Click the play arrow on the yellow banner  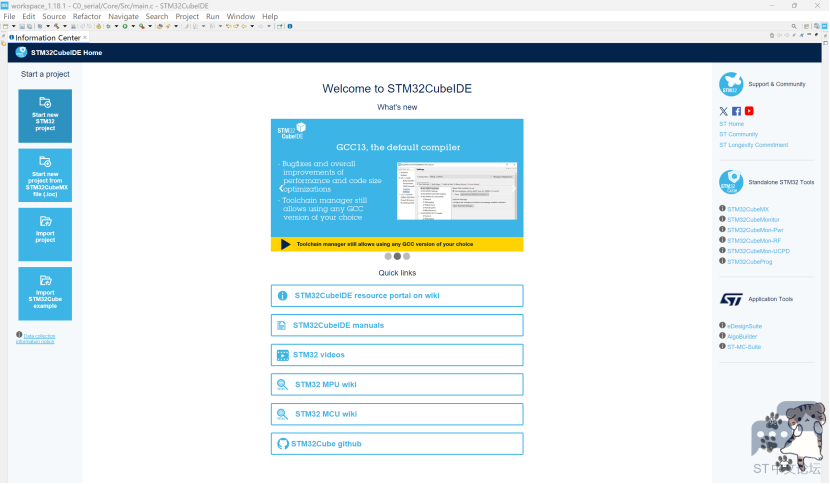(x=285, y=244)
